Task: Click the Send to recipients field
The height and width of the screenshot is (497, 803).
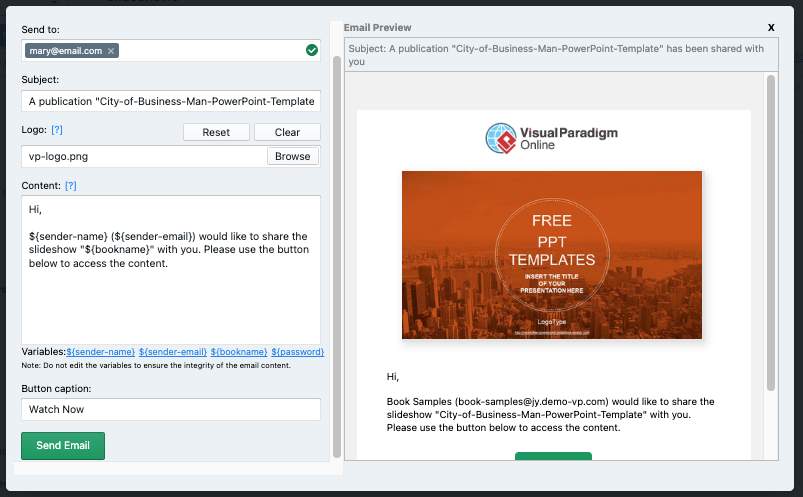Action: (x=210, y=51)
